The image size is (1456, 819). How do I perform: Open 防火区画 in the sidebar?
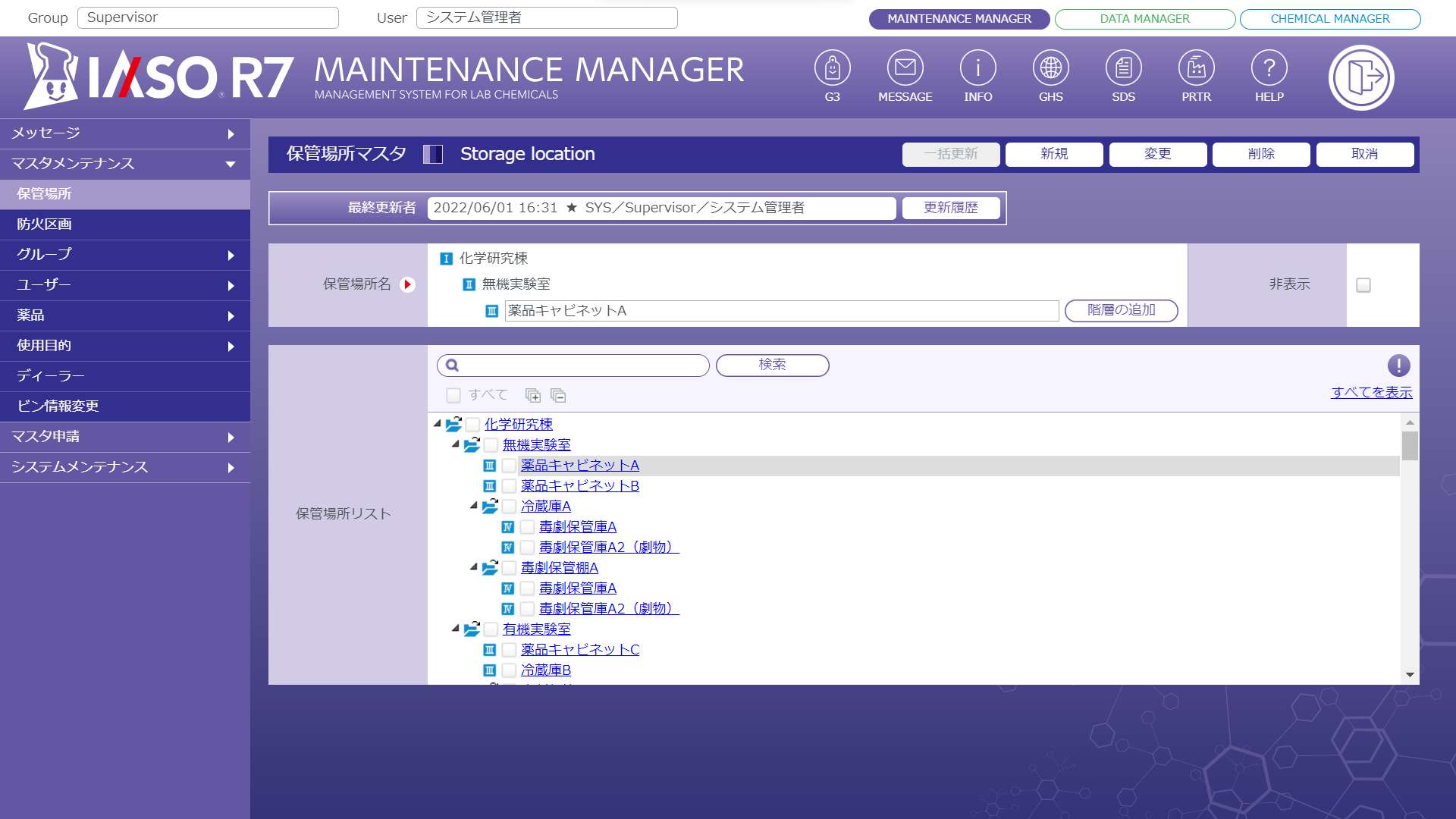125,224
